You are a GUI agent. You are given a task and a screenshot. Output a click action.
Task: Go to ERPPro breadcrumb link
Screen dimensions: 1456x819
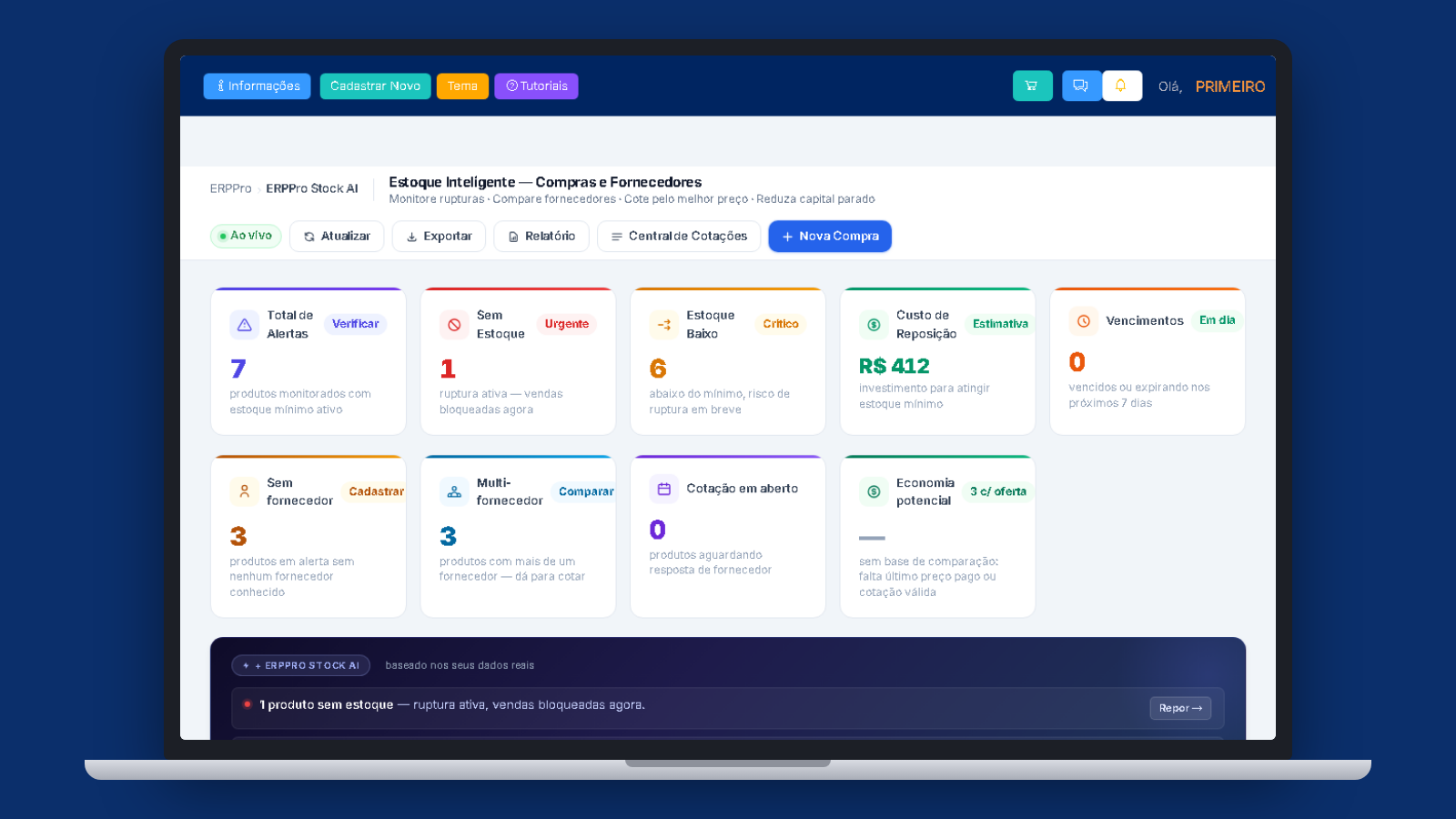230,188
